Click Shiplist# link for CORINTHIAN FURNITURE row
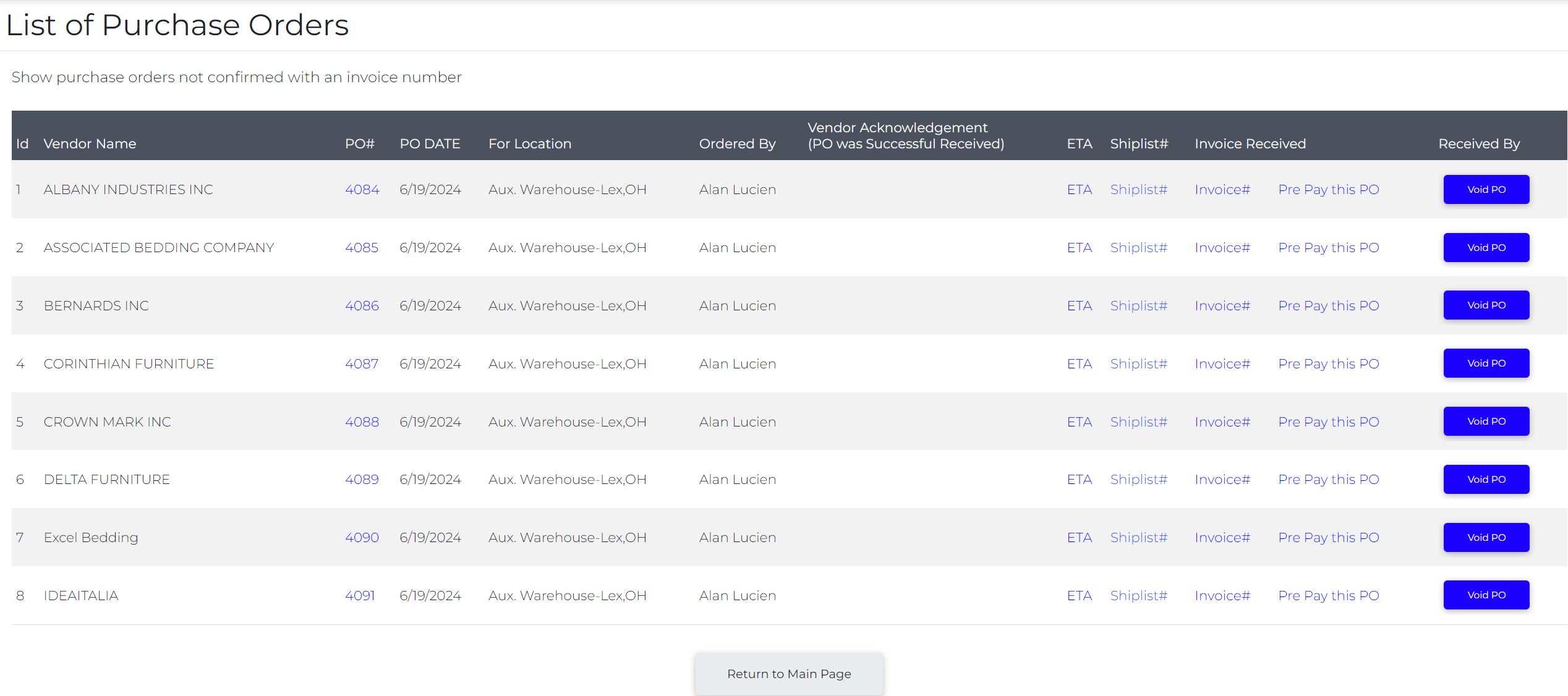 click(x=1139, y=364)
